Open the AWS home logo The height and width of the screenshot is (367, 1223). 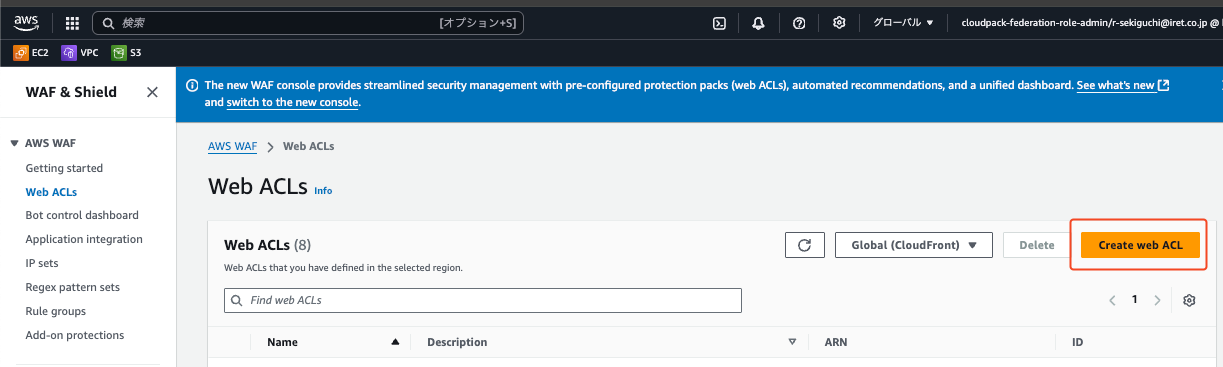(x=28, y=22)
